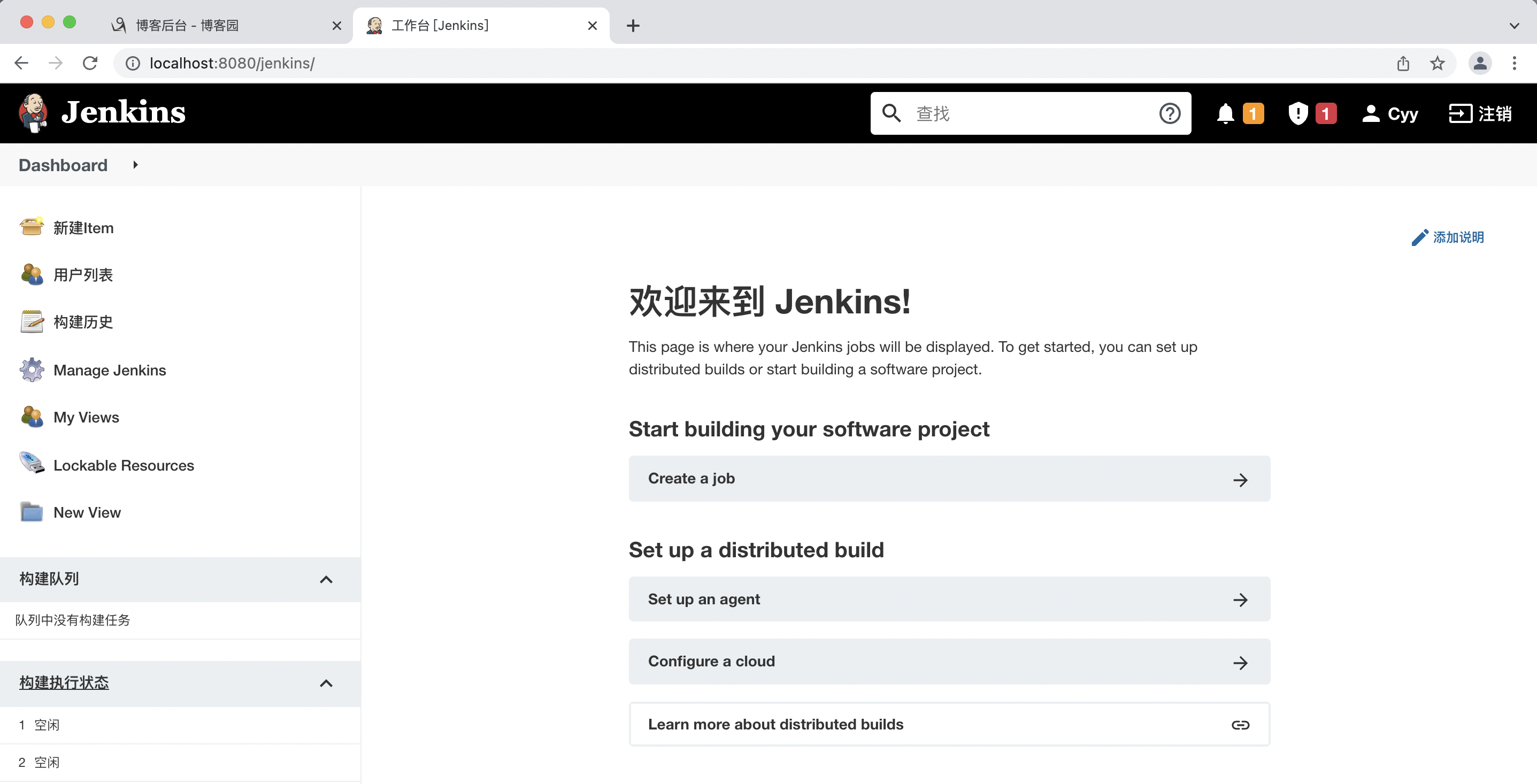Open the notification bell icon
1537x784 pixels.
coord(1225,113)
